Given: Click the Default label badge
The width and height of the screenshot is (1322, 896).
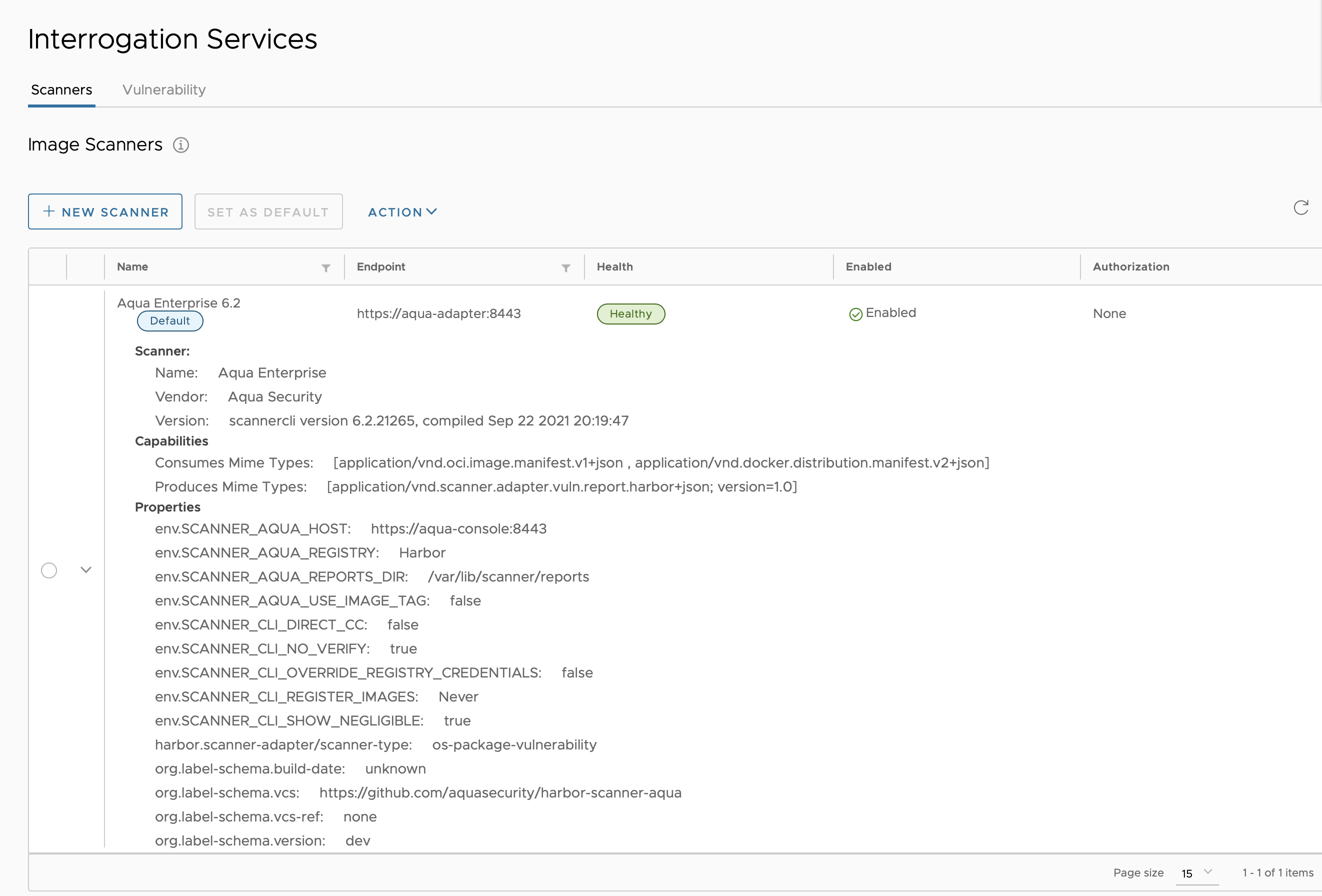Looking at the screenshot, I should coord(169,321).
